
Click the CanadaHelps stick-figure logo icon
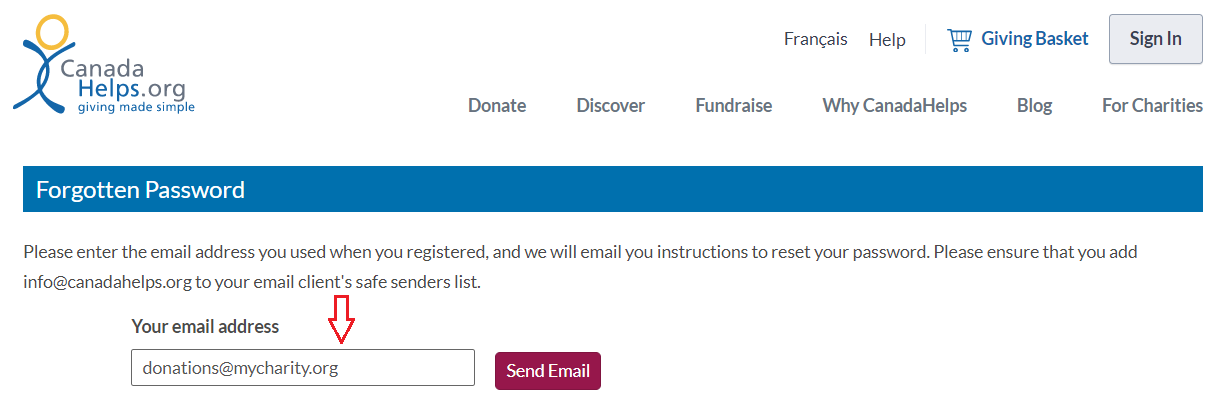[44, 65]
